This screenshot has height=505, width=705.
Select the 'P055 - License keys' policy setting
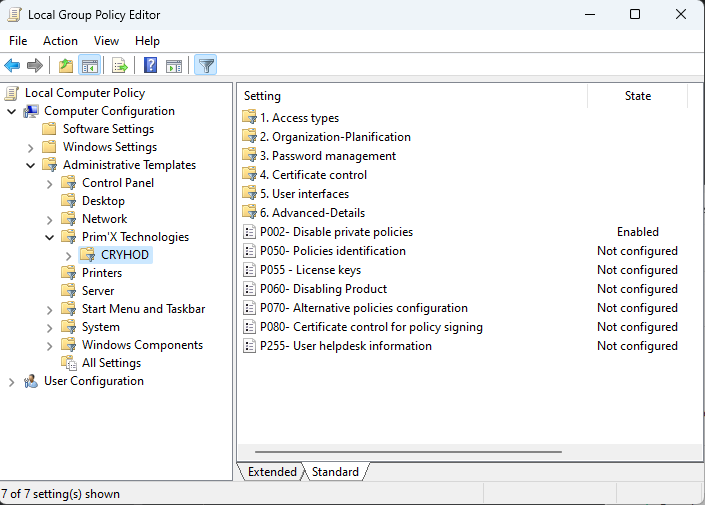click(x=310, y=270)
